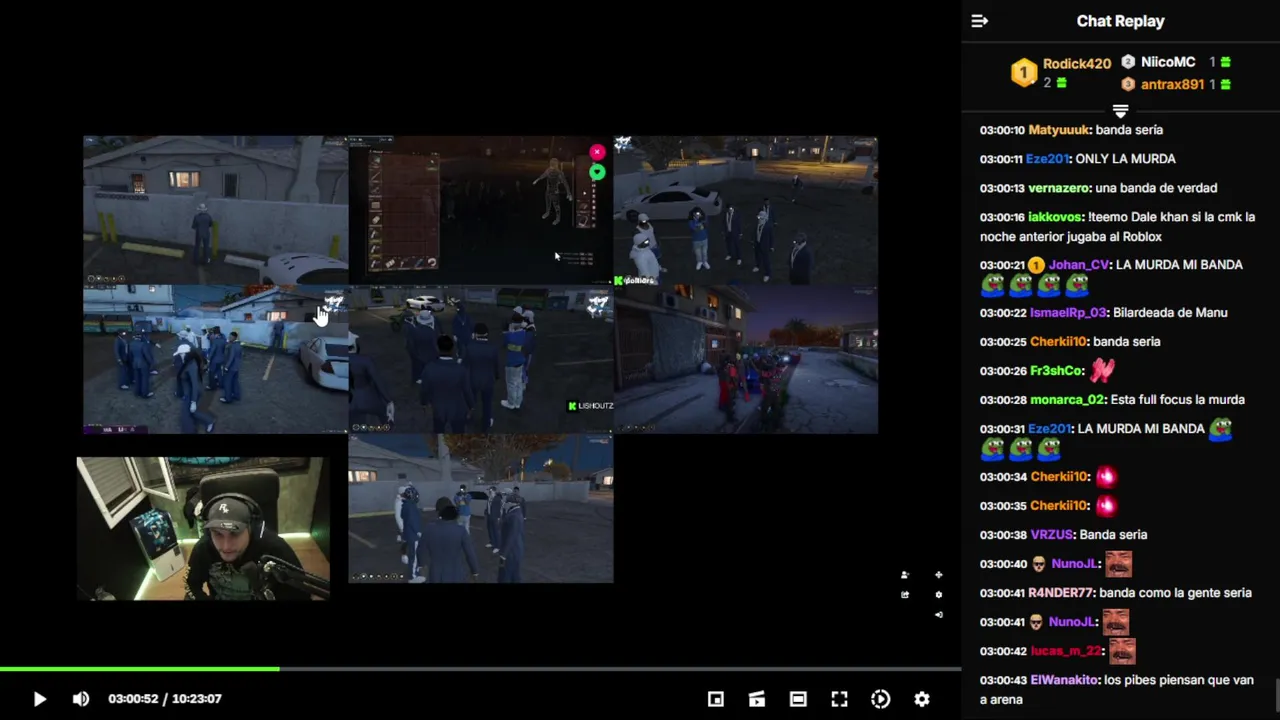
Task: Click Eze201 on the ONLY LA MURDA message
Action: pos(1049,159)
